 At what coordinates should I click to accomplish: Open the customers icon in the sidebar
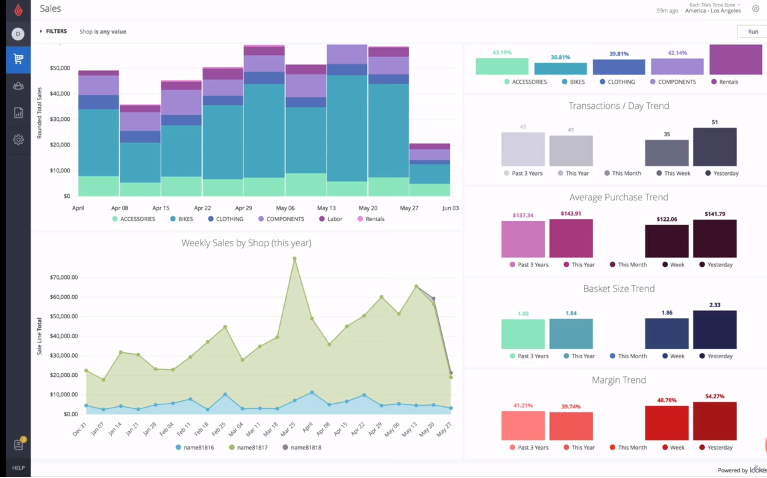click(x=17, y=86)
